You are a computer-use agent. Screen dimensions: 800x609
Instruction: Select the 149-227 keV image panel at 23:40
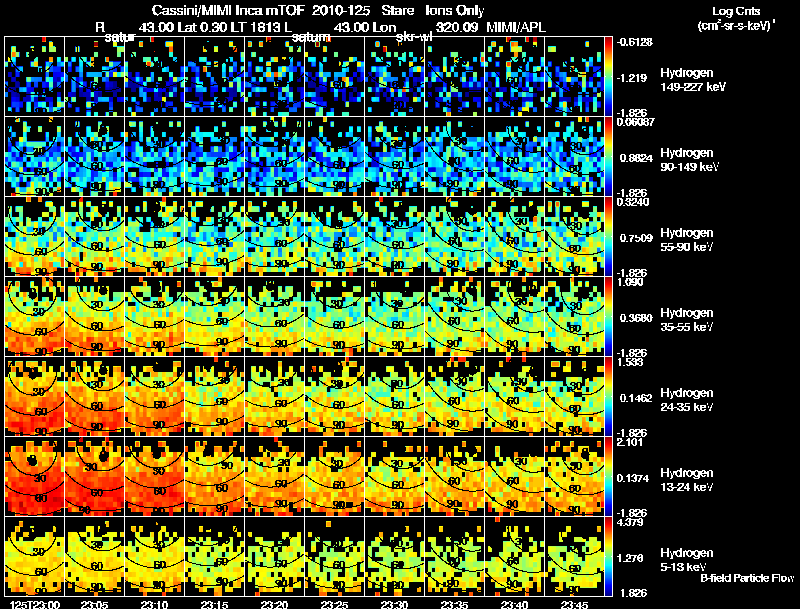(515, 77)
